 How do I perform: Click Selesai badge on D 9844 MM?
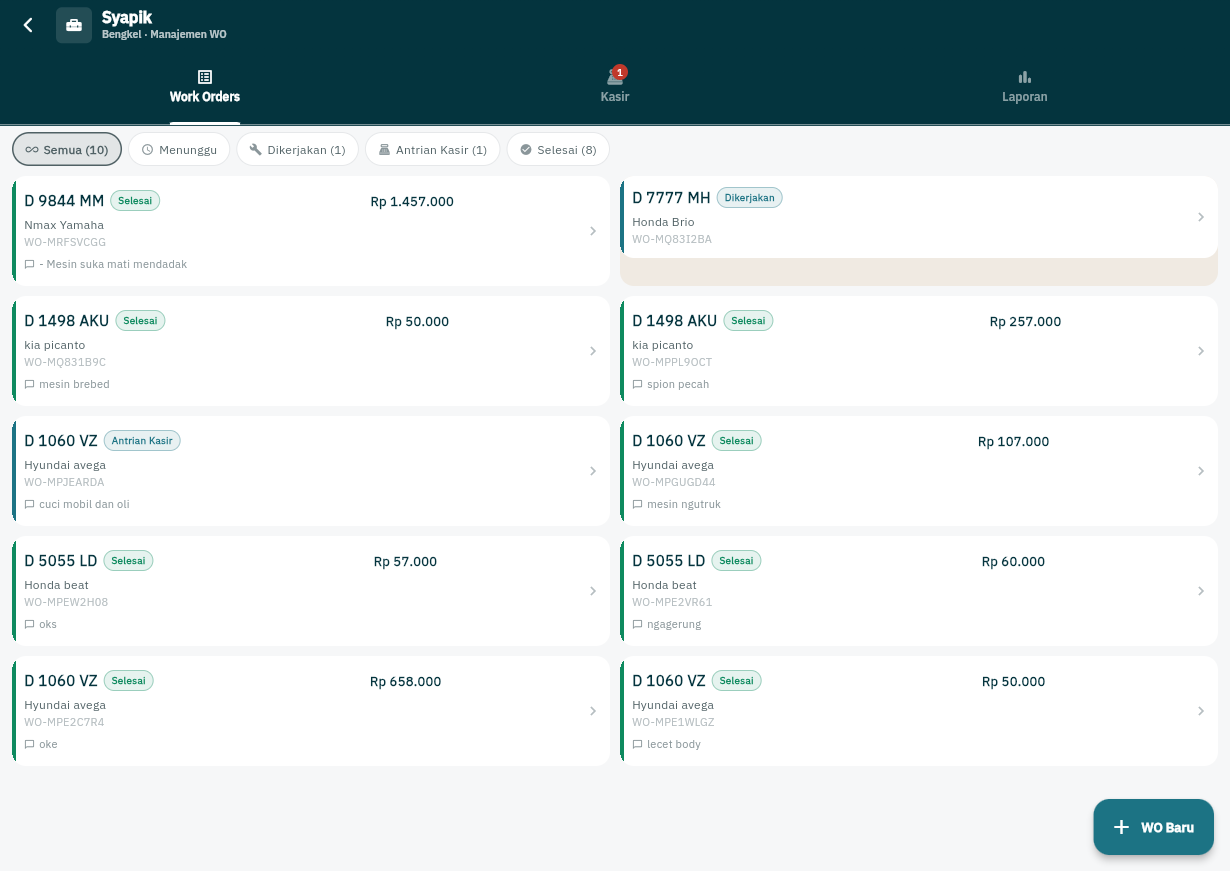coord(135,201)
